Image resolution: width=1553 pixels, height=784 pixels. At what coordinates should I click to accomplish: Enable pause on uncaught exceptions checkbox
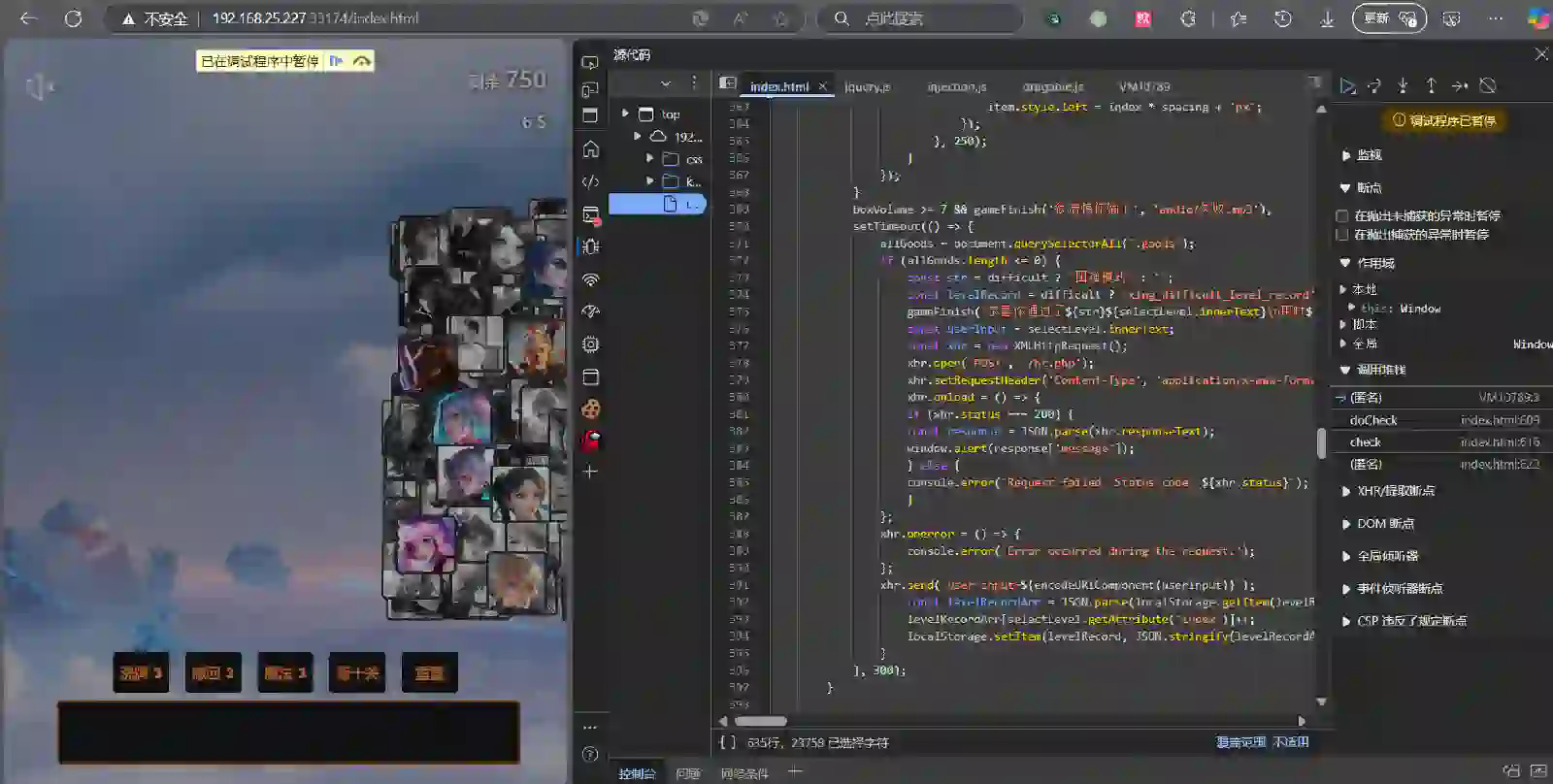click(x=1342, y=216)
